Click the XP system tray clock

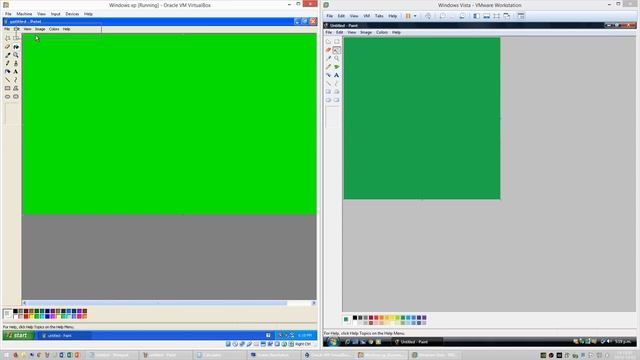305,335
